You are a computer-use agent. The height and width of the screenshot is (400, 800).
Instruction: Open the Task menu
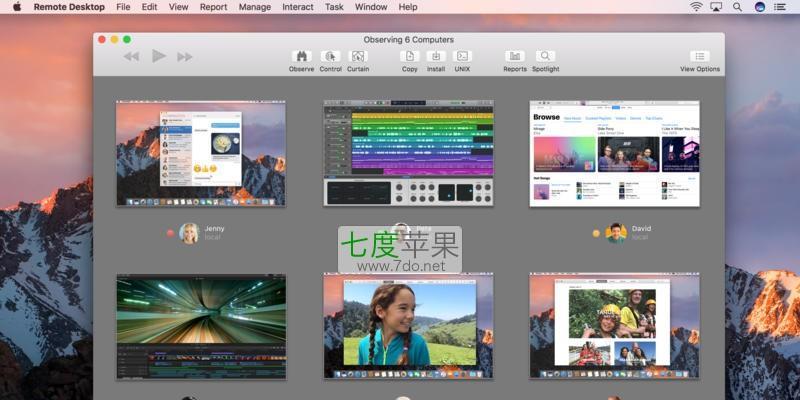pos(334,7)
